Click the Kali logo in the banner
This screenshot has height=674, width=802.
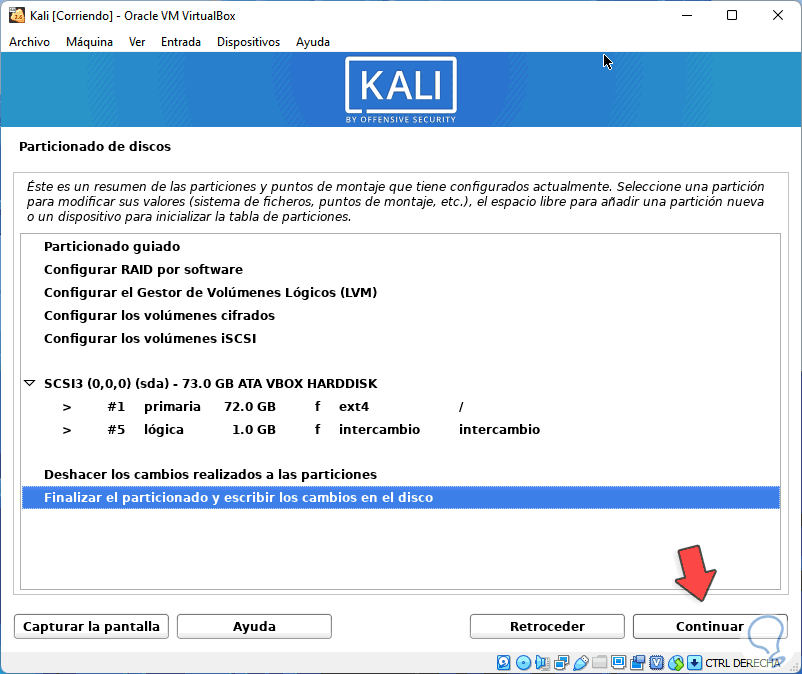coord(400,89)
